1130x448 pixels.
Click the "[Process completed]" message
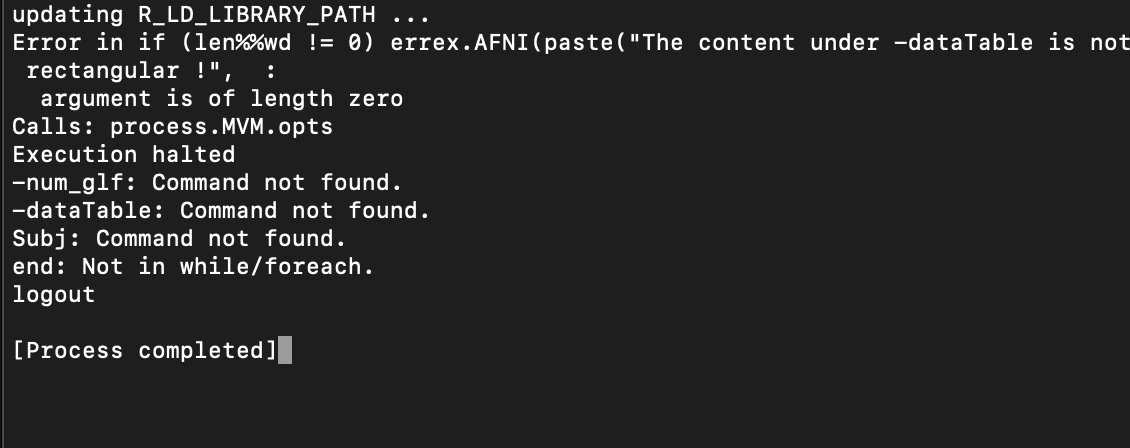[146, 351]
